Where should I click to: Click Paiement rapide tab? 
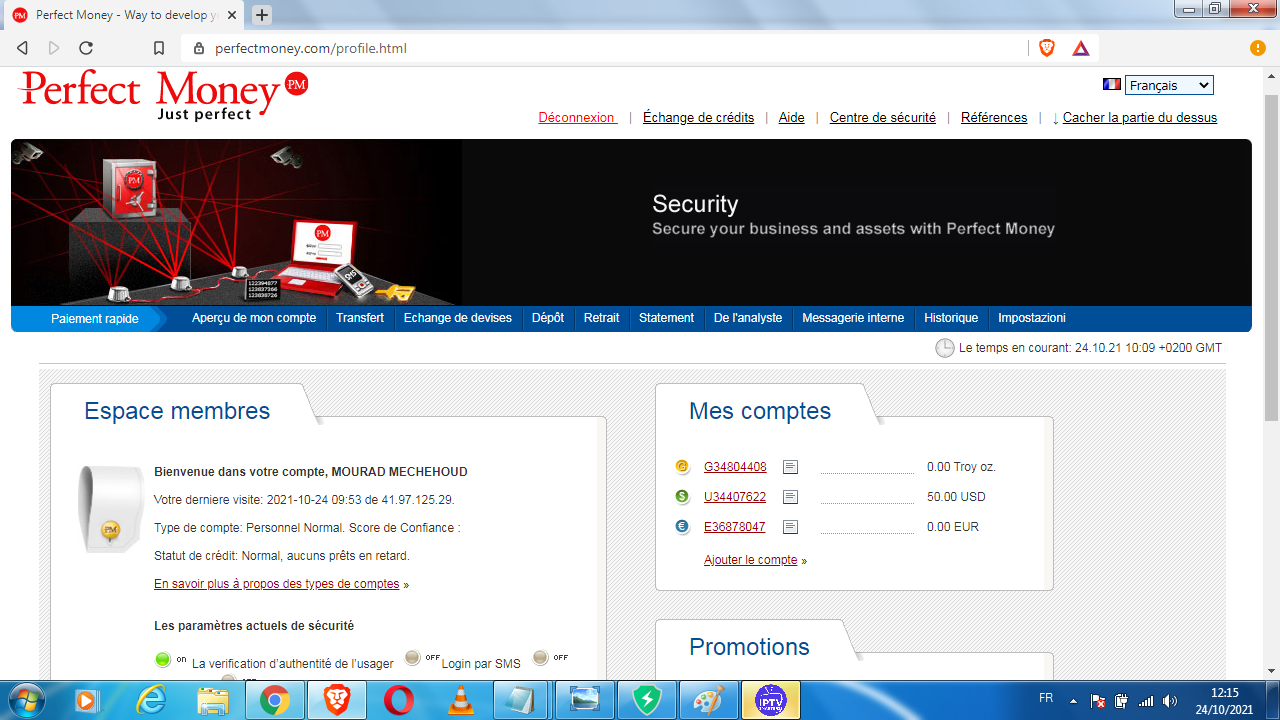pyautogui.click(x=95, y=318)
